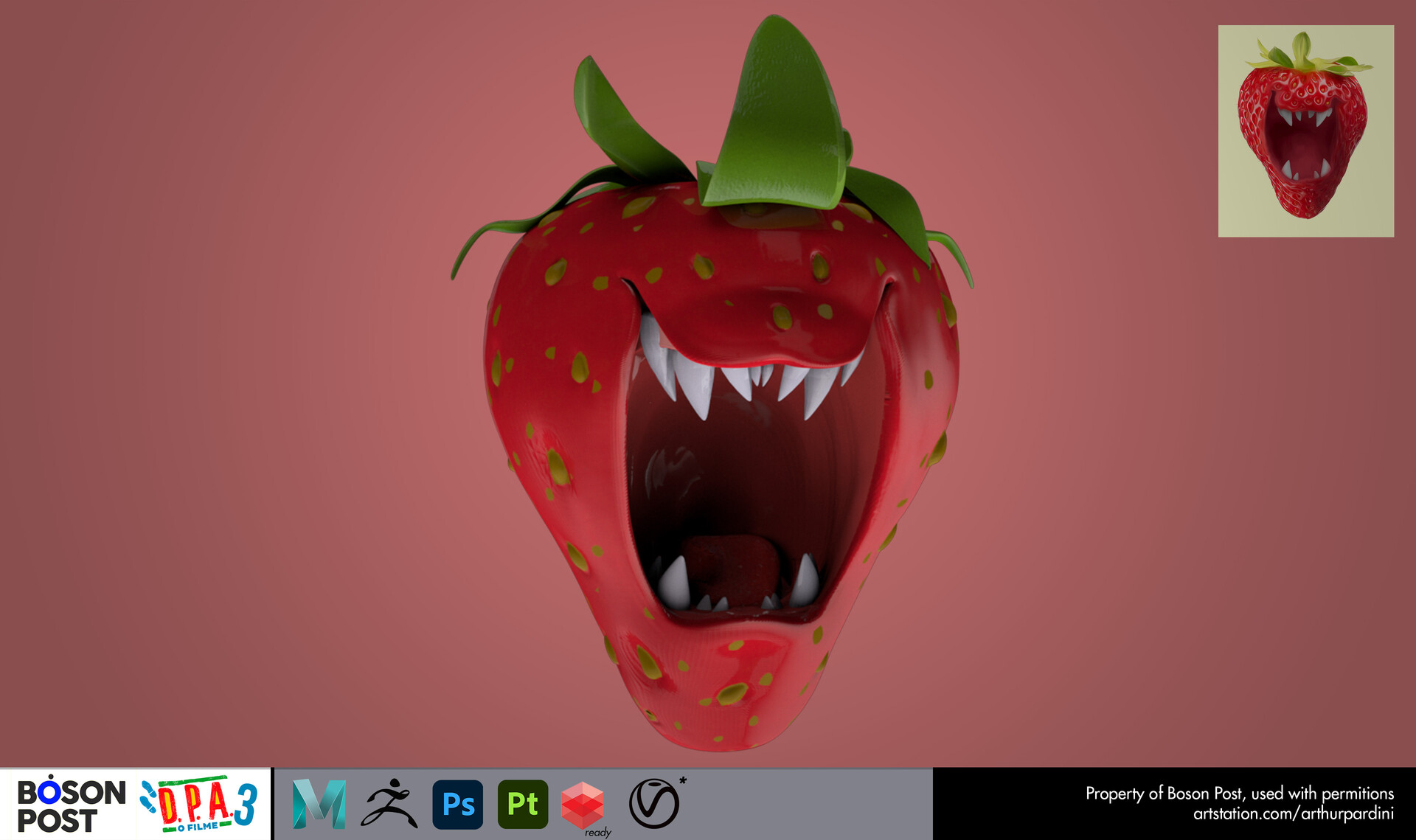Click the D.P.A. 3 O Filme logo
Image resolution: width=1416 pixels, height=840 pixels.
point(199,804)
